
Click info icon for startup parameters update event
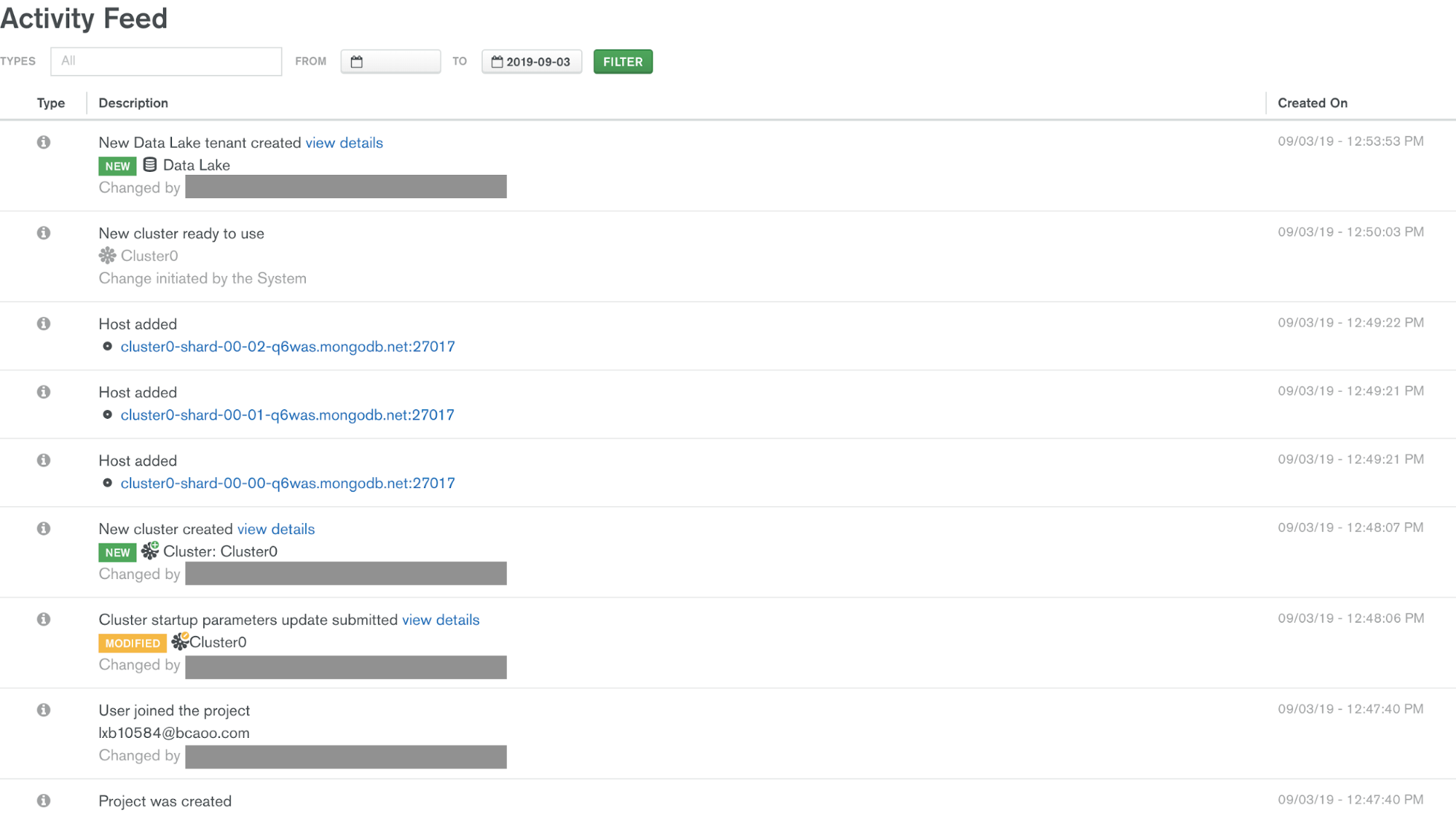[x=44, y=619]
